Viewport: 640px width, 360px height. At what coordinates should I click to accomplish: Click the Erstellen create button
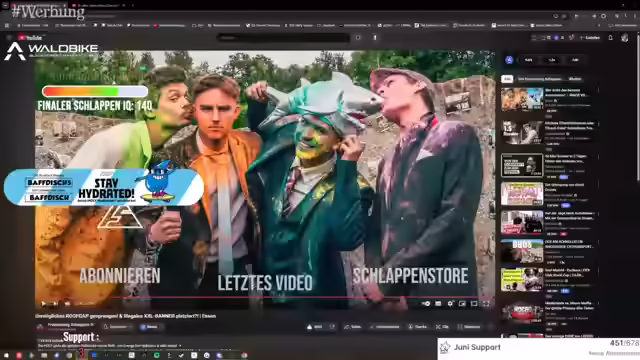click(x=590, y=38)
